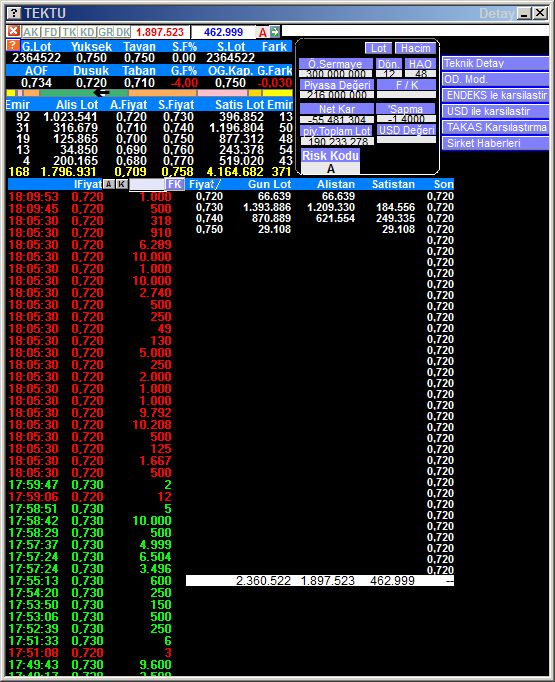Click the orange question mark icon near G.Lot
The image size is (555, 682).
click(x=13, y=45)
